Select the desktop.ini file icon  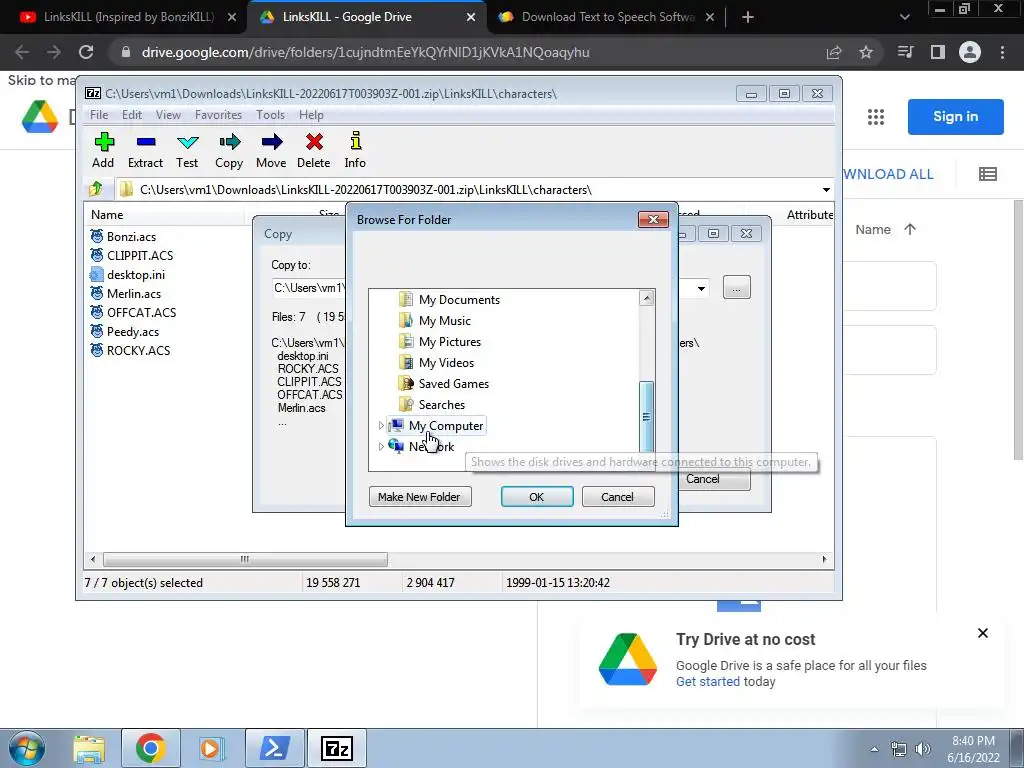tap(97, 274)
